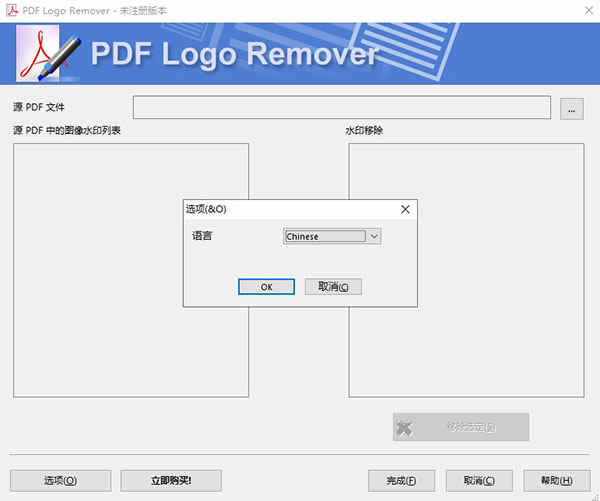600x501 pixels.
Task: Open 选项(O) options button at bottom
Action: pos(61,481)
